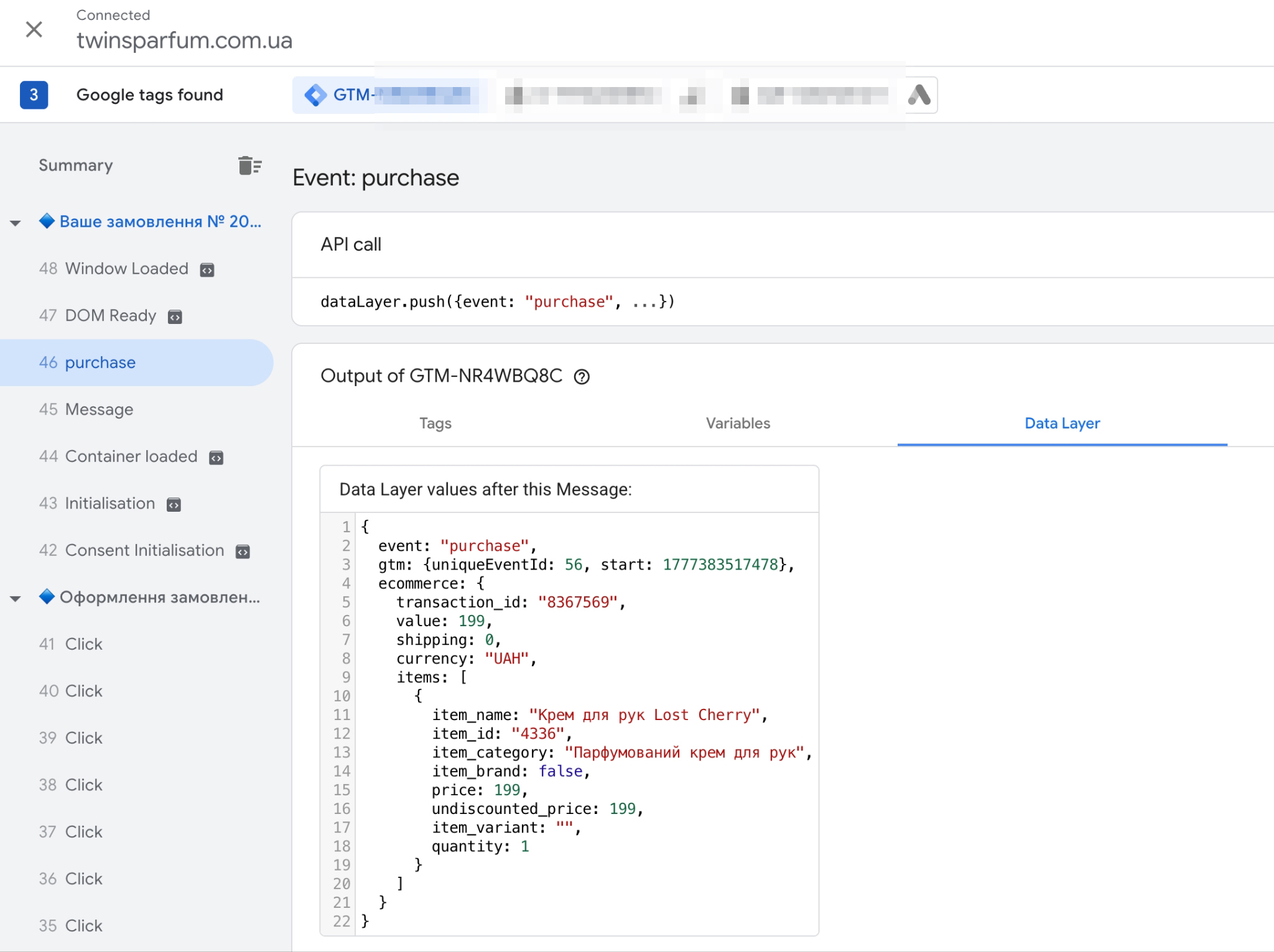Select event 42 Consent Initialisation
This screenshot has width=1274, height=952.
coord(131,550)
